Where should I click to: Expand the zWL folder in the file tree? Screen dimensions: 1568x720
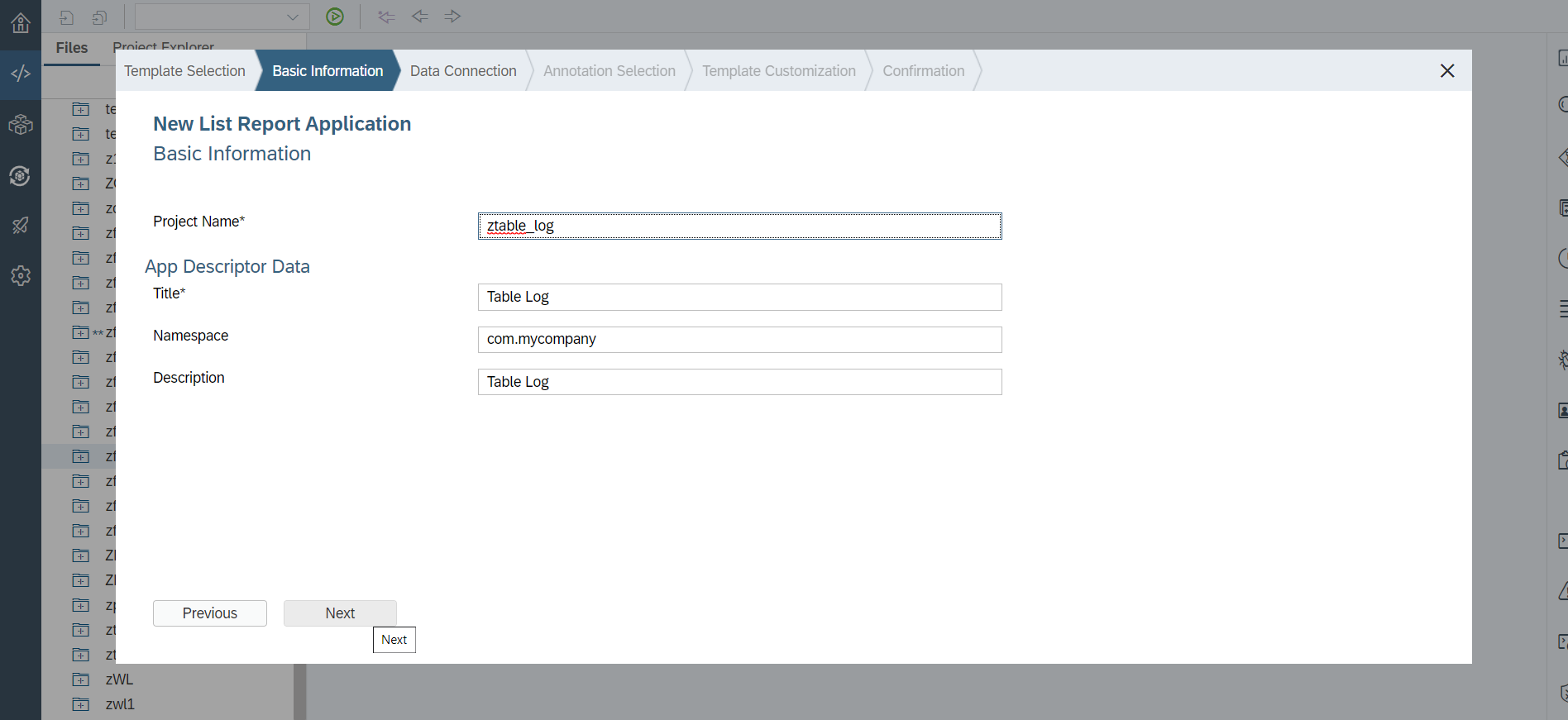81,679
